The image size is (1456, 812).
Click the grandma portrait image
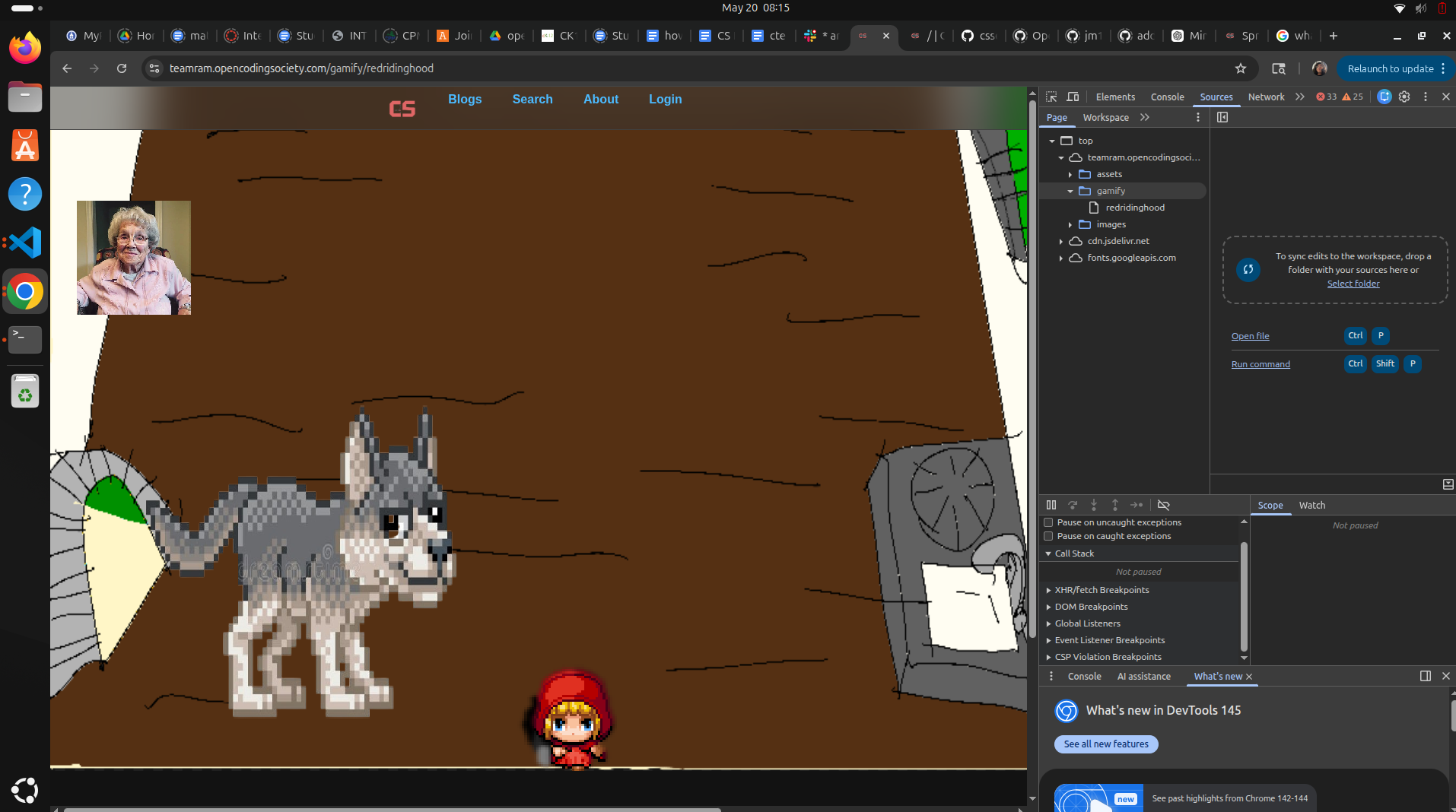pos(134,258)
